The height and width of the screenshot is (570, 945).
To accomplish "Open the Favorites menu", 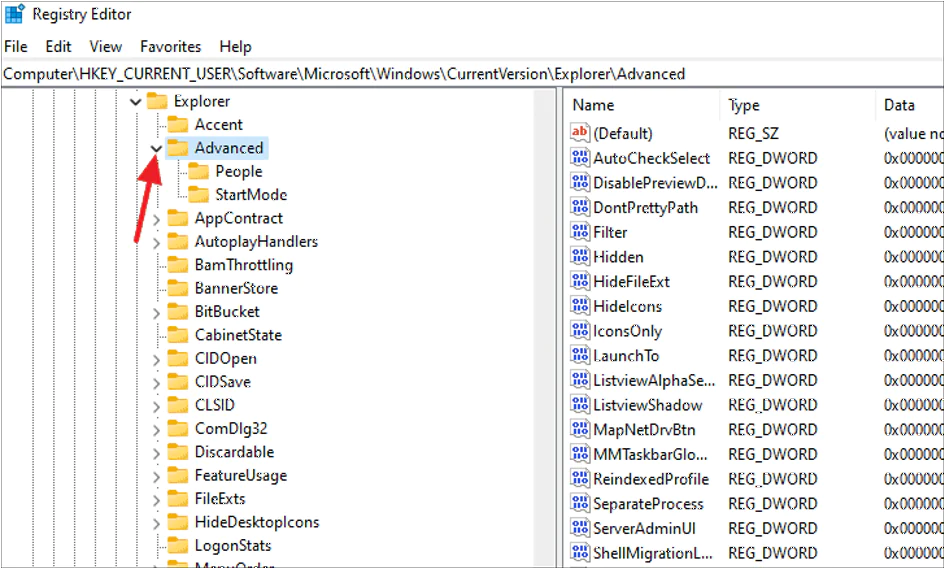I will point(170,47).
